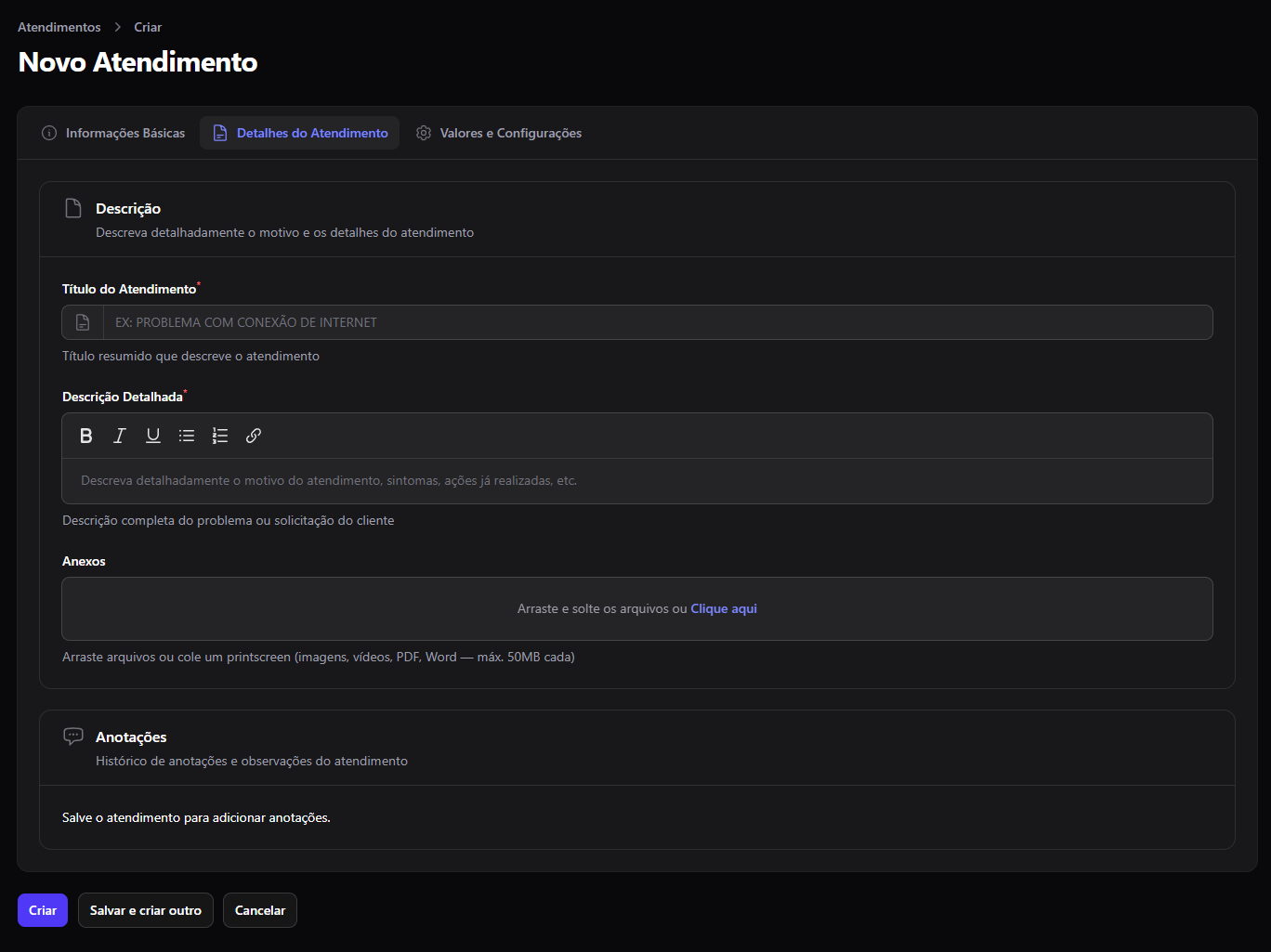This screenshot has width=1271, height=952.
Task: Click the Criar breadcrumb item
Action: pyautogui.click(x=148, y=27)
